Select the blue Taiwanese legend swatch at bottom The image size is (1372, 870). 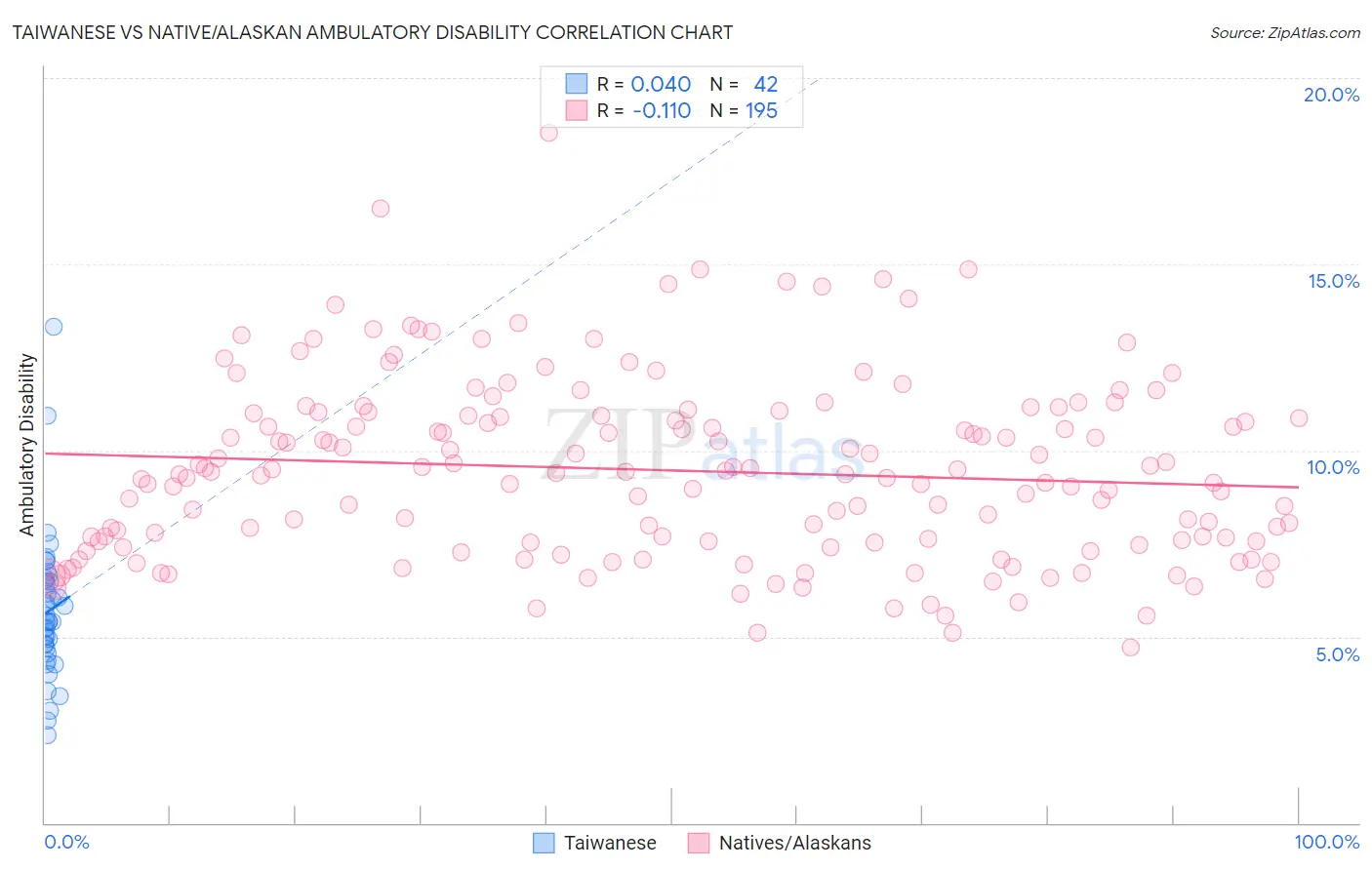pos(544,843)
